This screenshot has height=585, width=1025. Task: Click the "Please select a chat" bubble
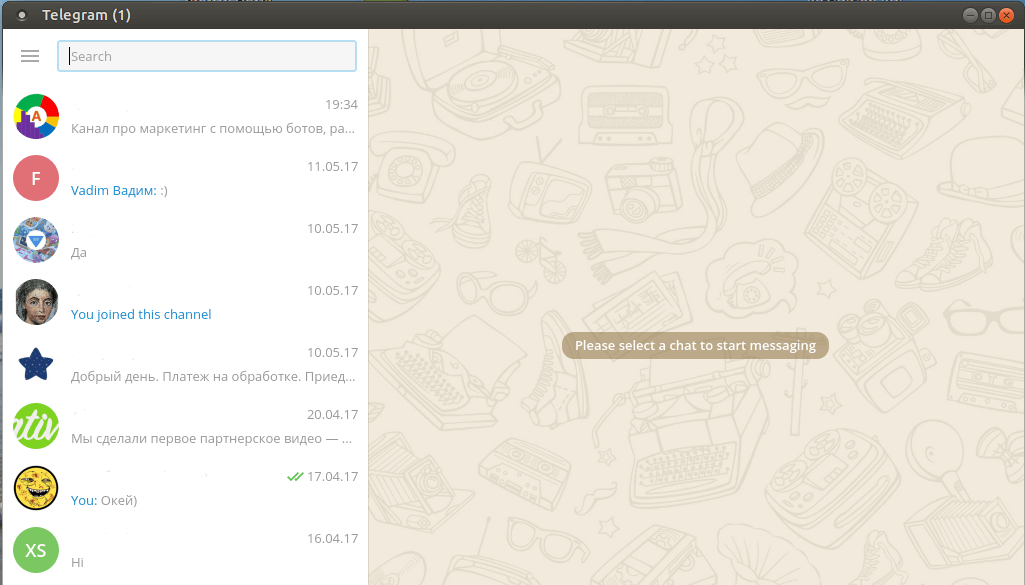tap(695, 345)
